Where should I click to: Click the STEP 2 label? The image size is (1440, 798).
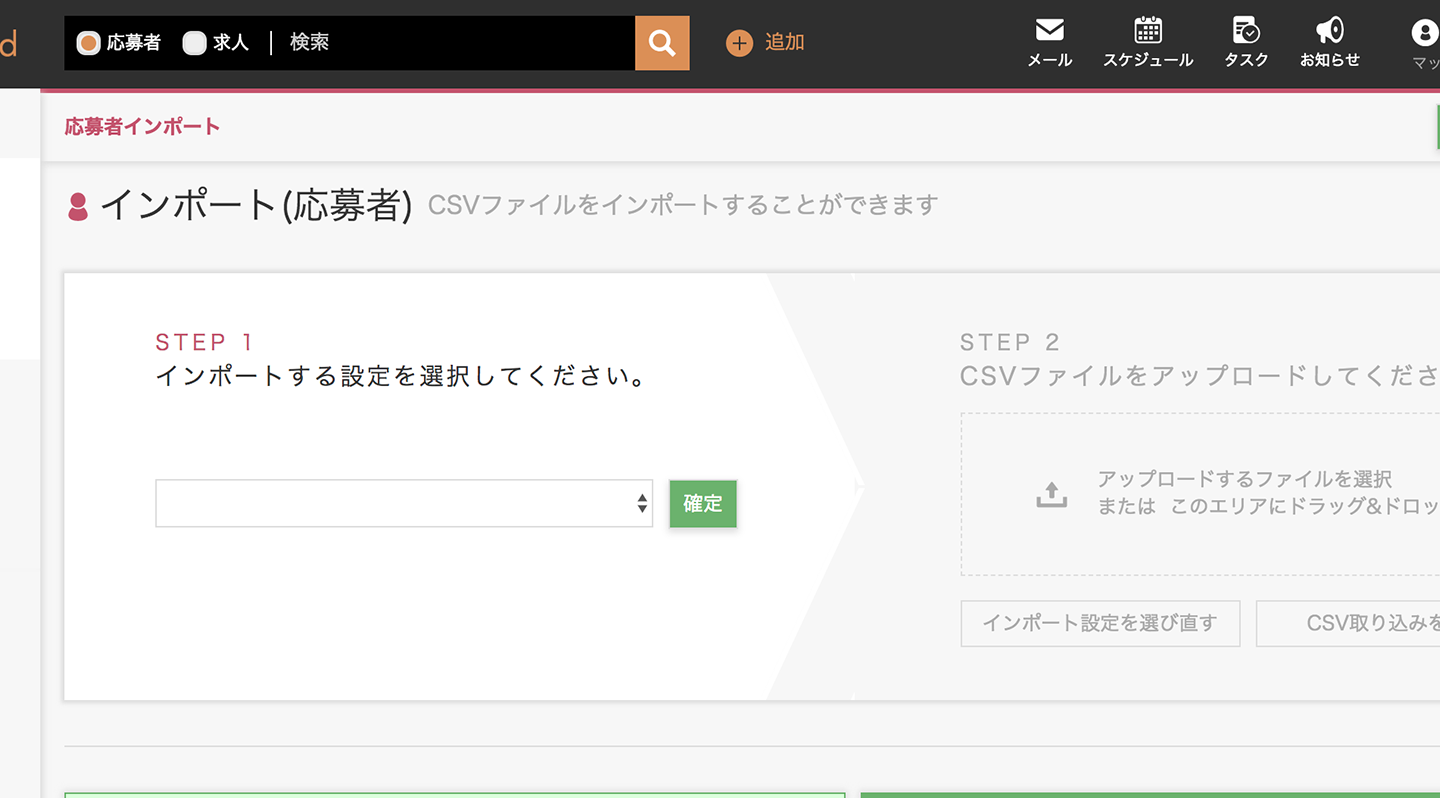(x=1010, y=342)
